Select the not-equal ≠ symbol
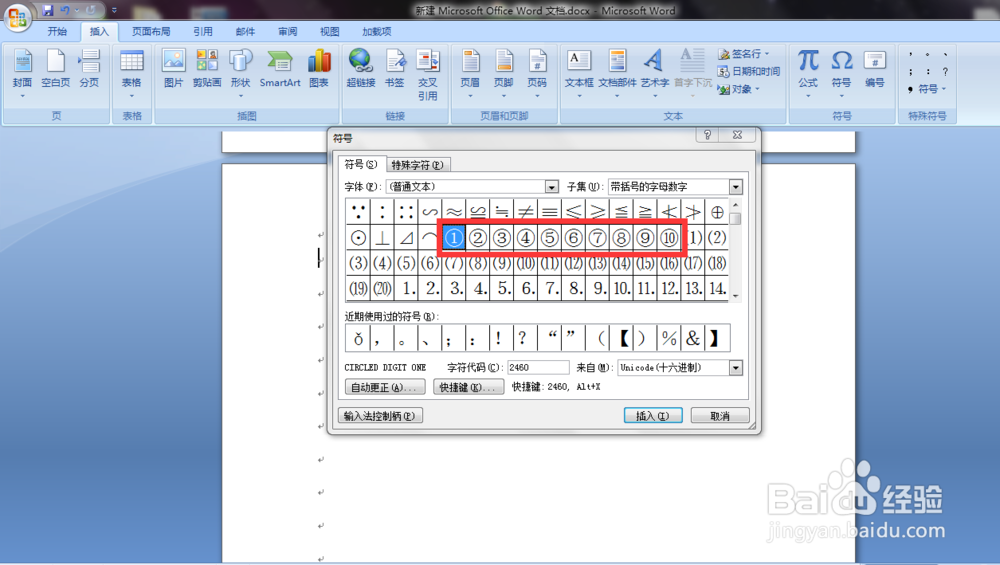This screenshot has width=1000, height=565. click(x=525, y=211)
